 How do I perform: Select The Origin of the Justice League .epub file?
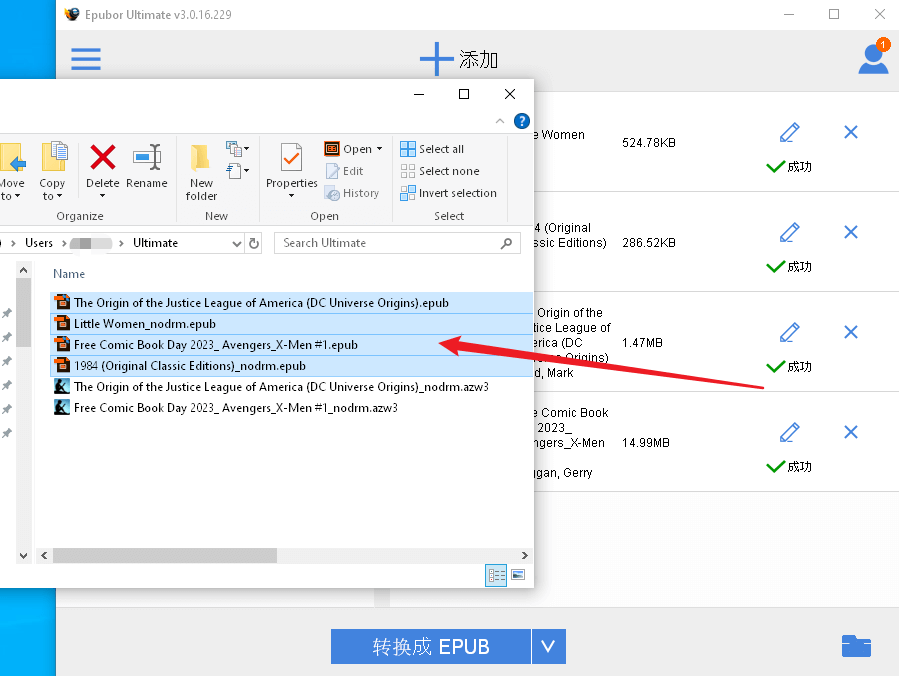291,303
